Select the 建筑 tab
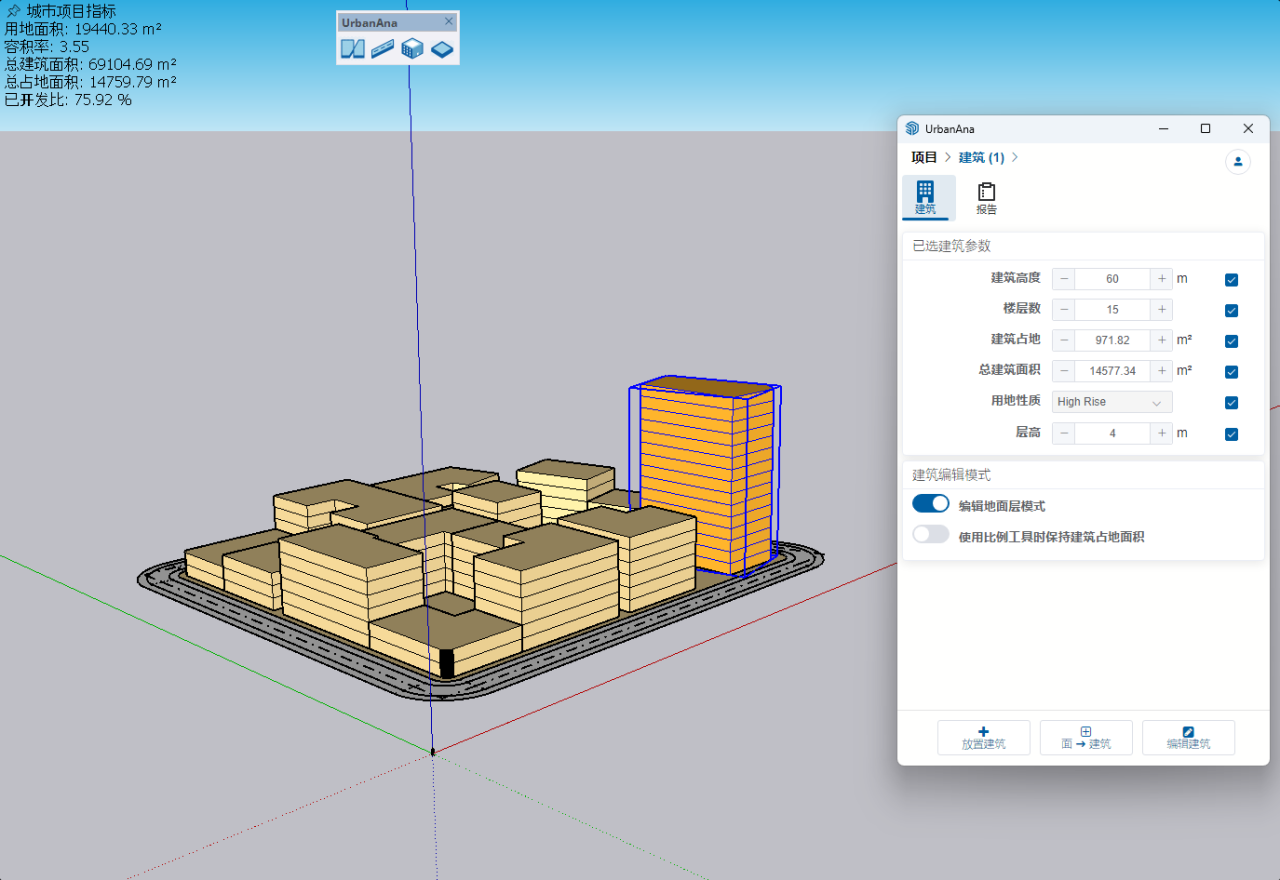The image size is (1280, 880). point(926,198)
